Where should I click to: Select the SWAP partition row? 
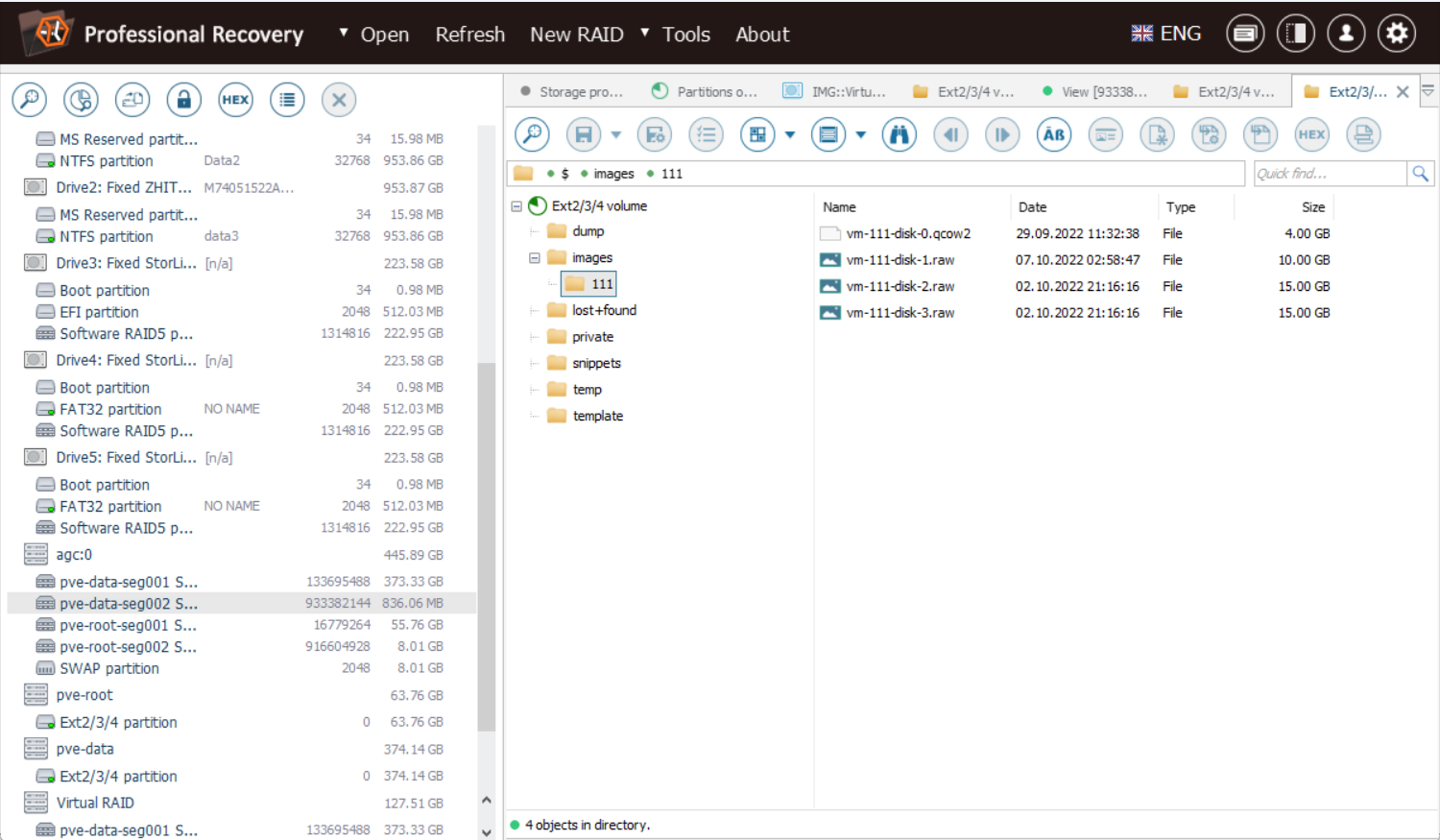click(x=240, y=668)
